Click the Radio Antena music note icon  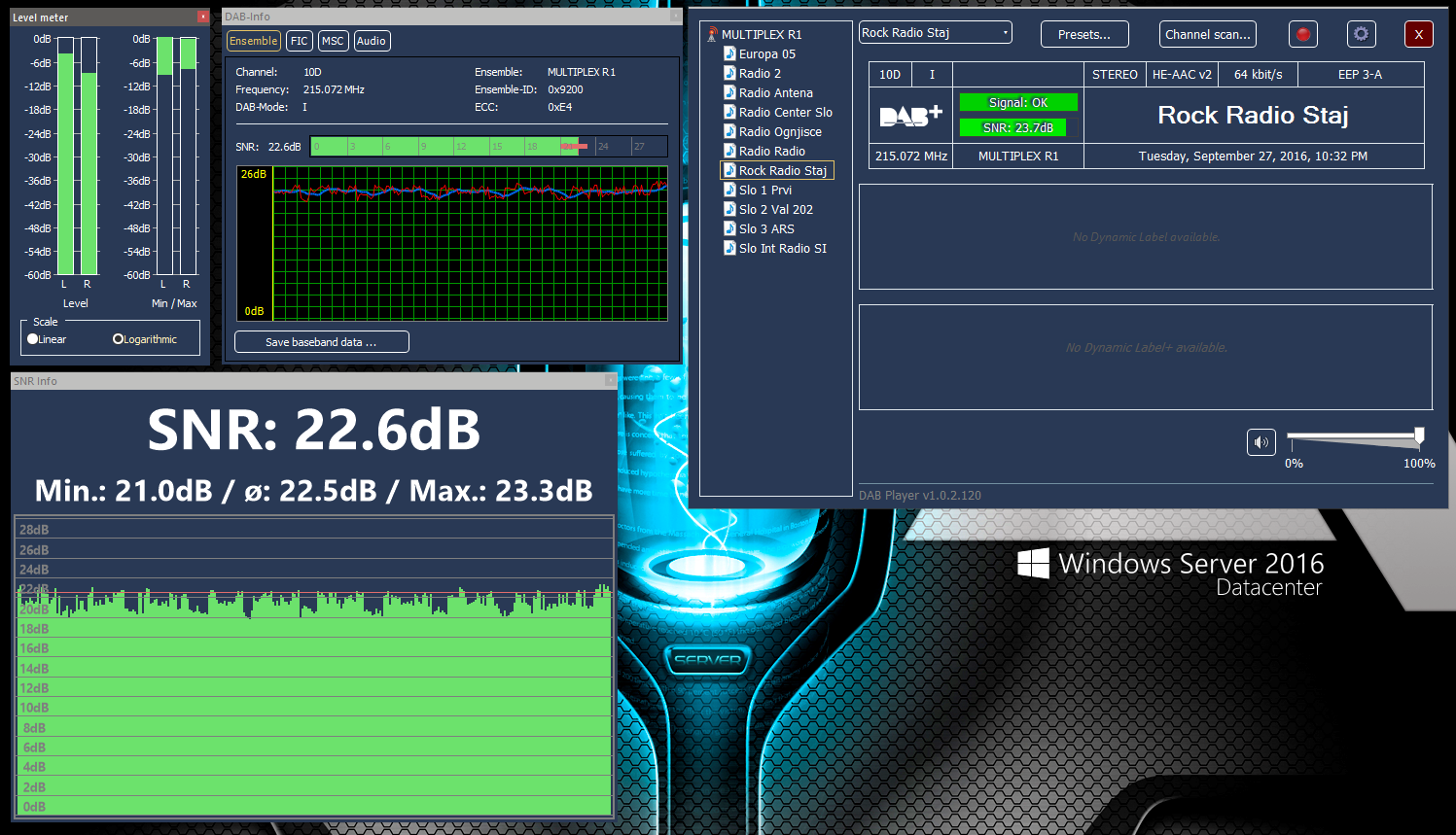(729, 92)
